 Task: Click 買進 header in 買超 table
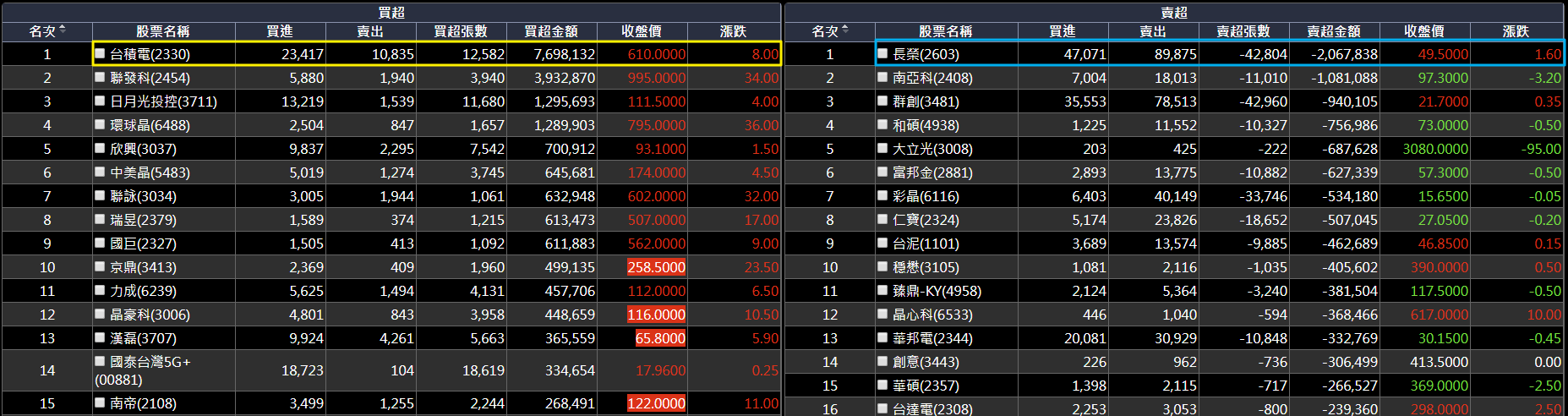(280, 31)
